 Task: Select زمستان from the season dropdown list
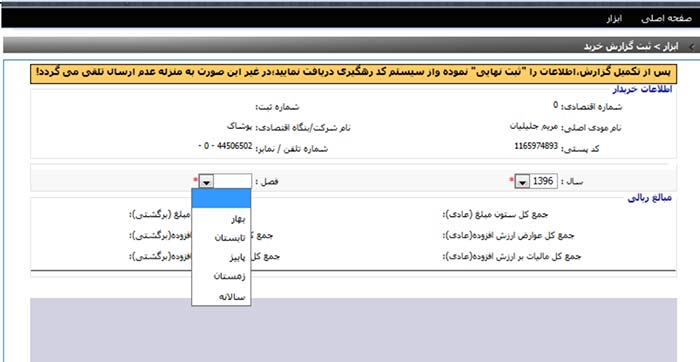click(x=221, y=277)
